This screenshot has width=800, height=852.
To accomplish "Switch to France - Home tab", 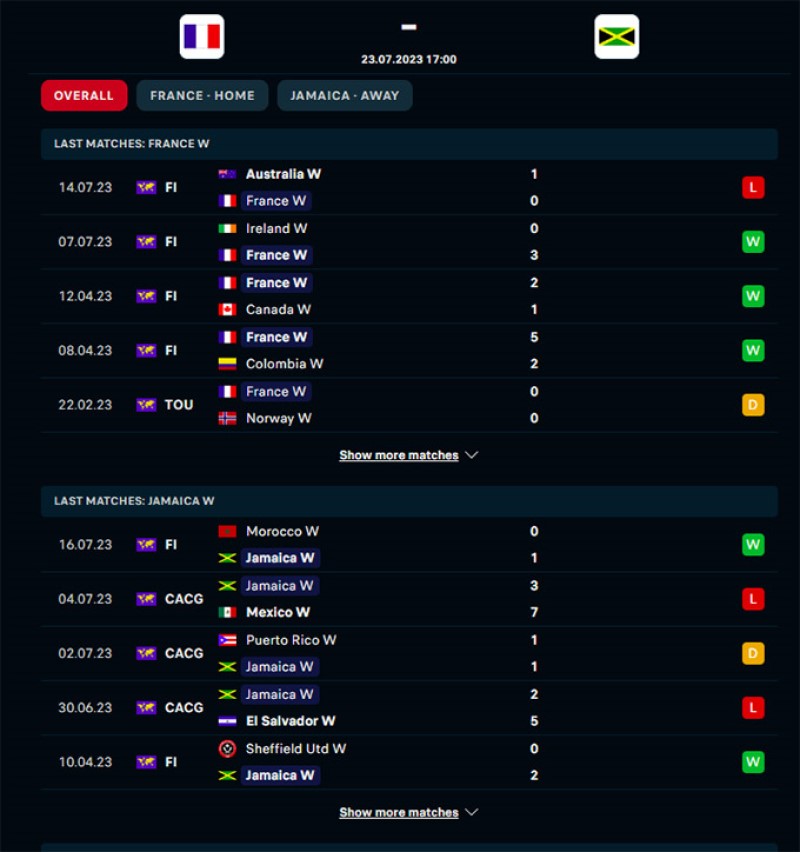I will [x=202, y=96].
